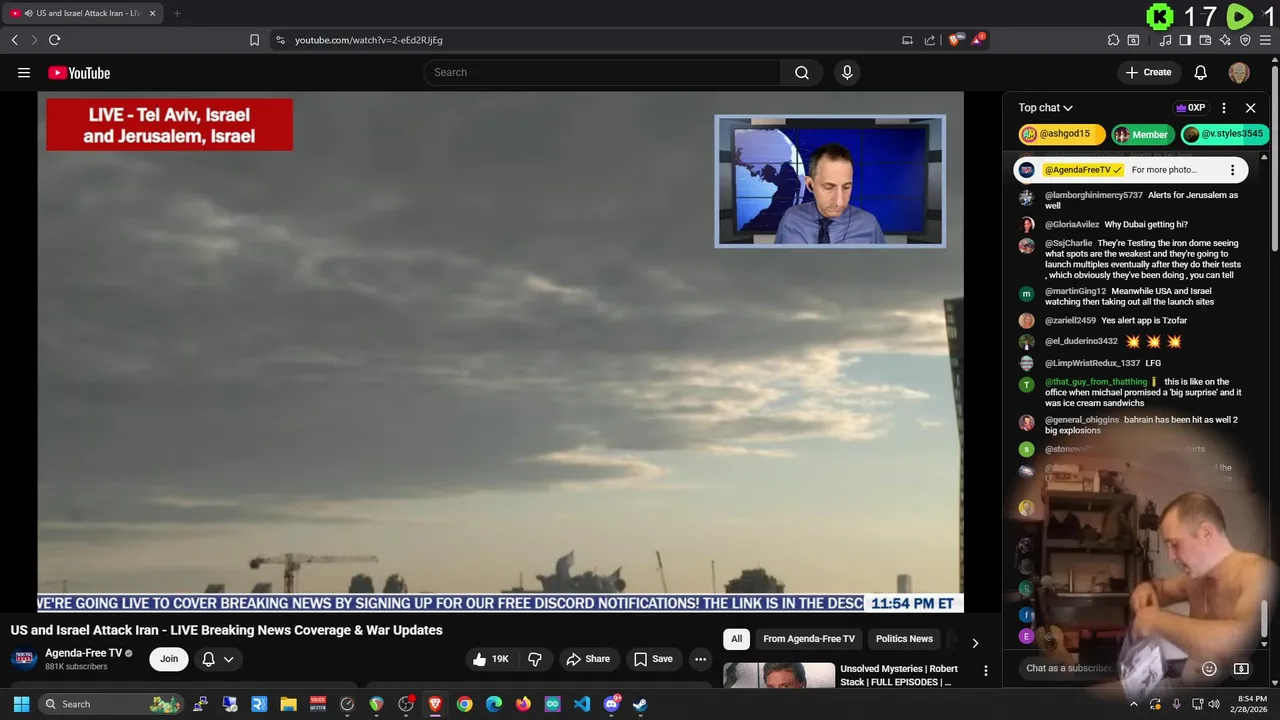The height and width of the screenshot is (720, 1280).
Task: Select the Politics News chip
Action: 904,639
